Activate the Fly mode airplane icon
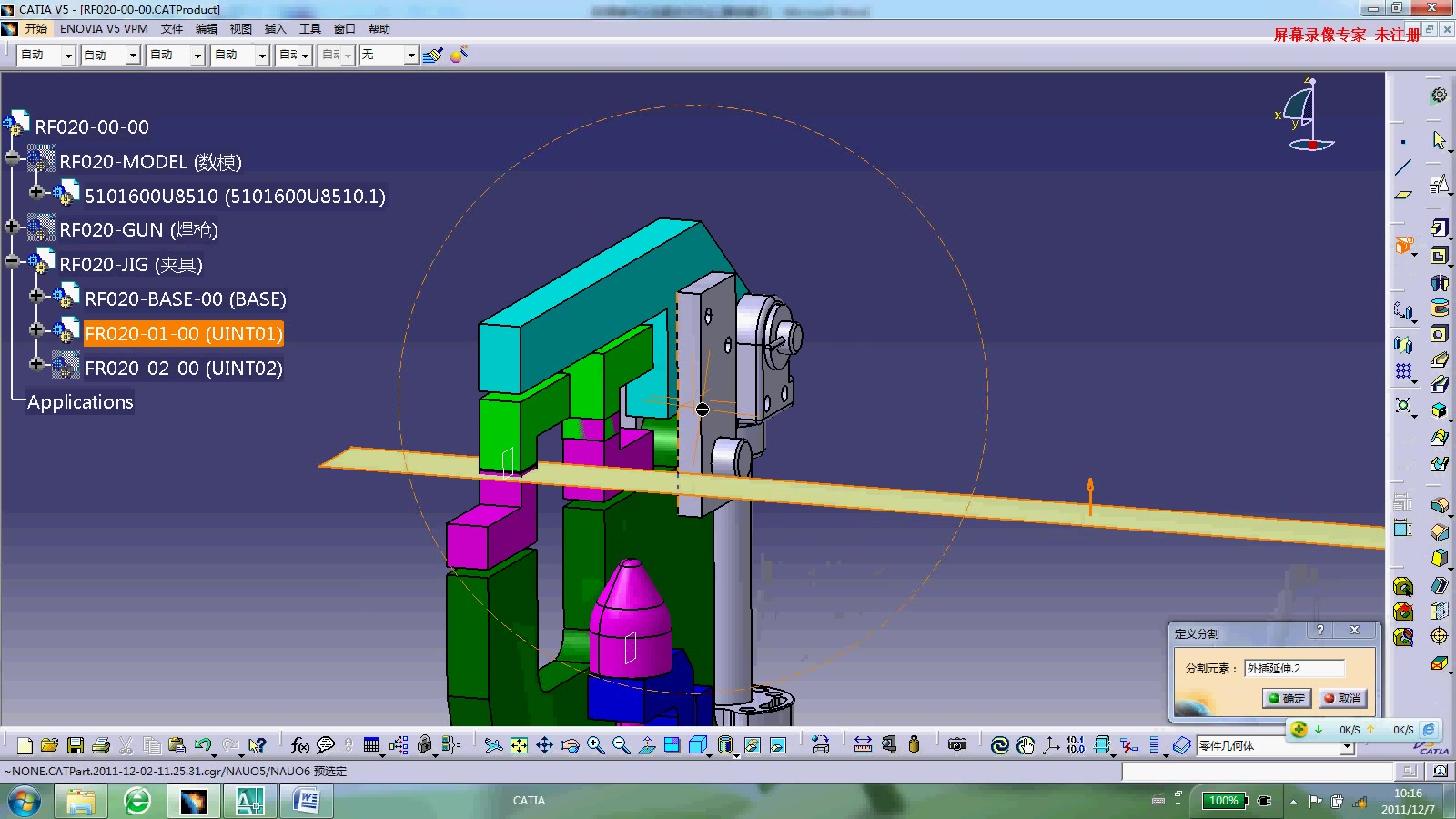This screenshot has height=819, width=1456. (493, 745)
